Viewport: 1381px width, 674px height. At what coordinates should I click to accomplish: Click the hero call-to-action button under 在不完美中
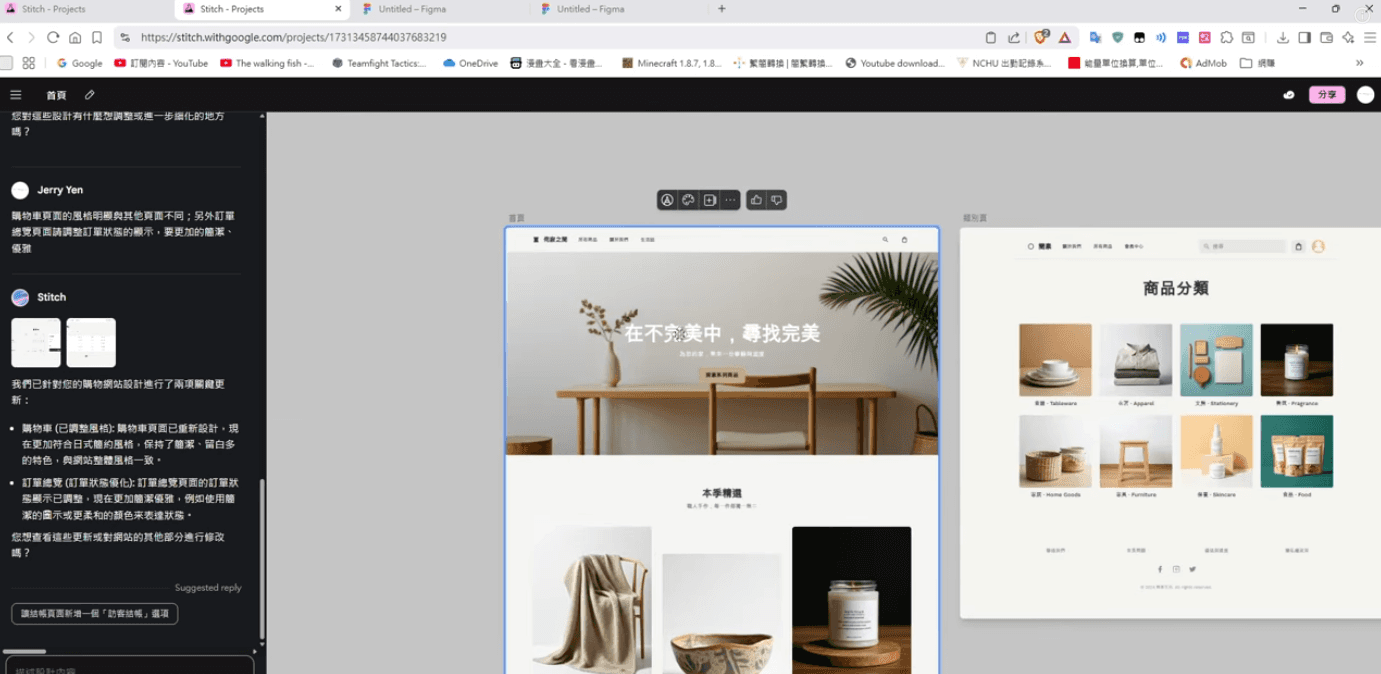point(722,375)
